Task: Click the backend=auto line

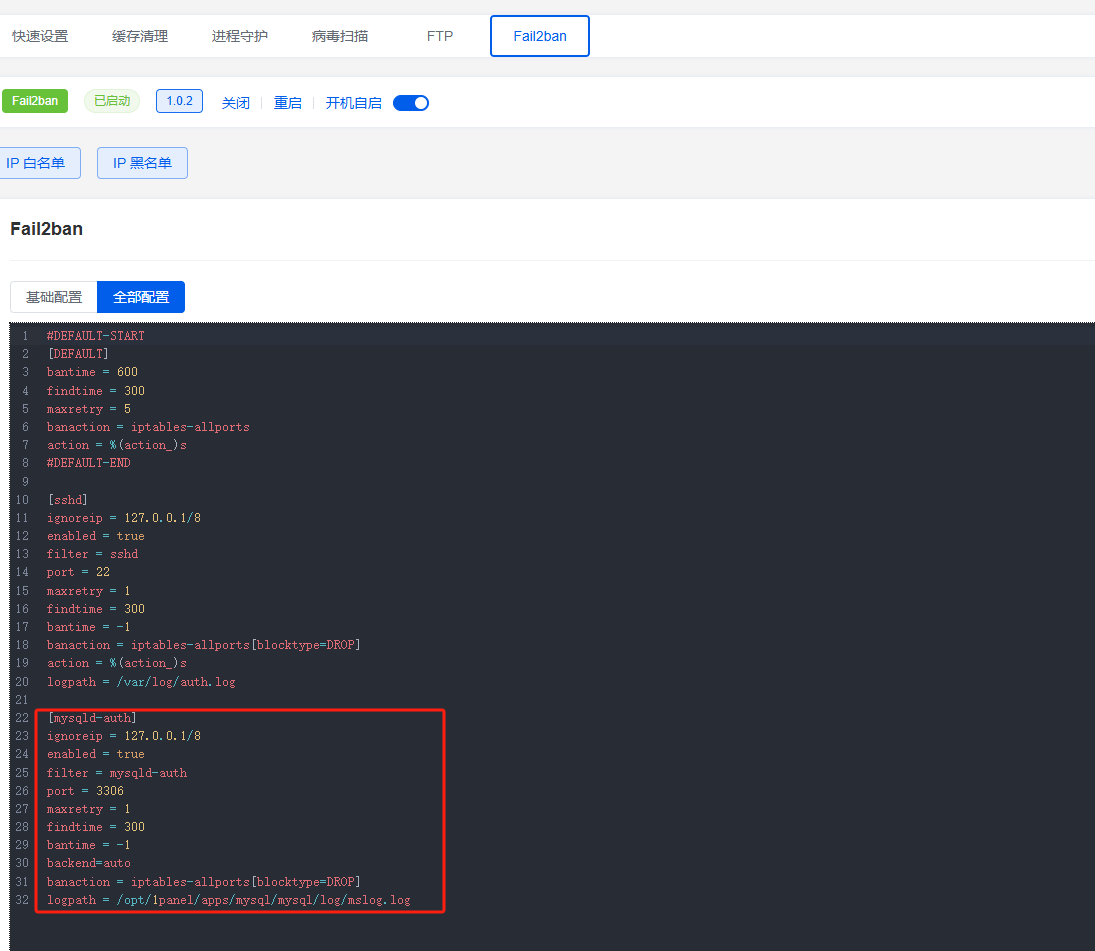Action: pos(89,864)
